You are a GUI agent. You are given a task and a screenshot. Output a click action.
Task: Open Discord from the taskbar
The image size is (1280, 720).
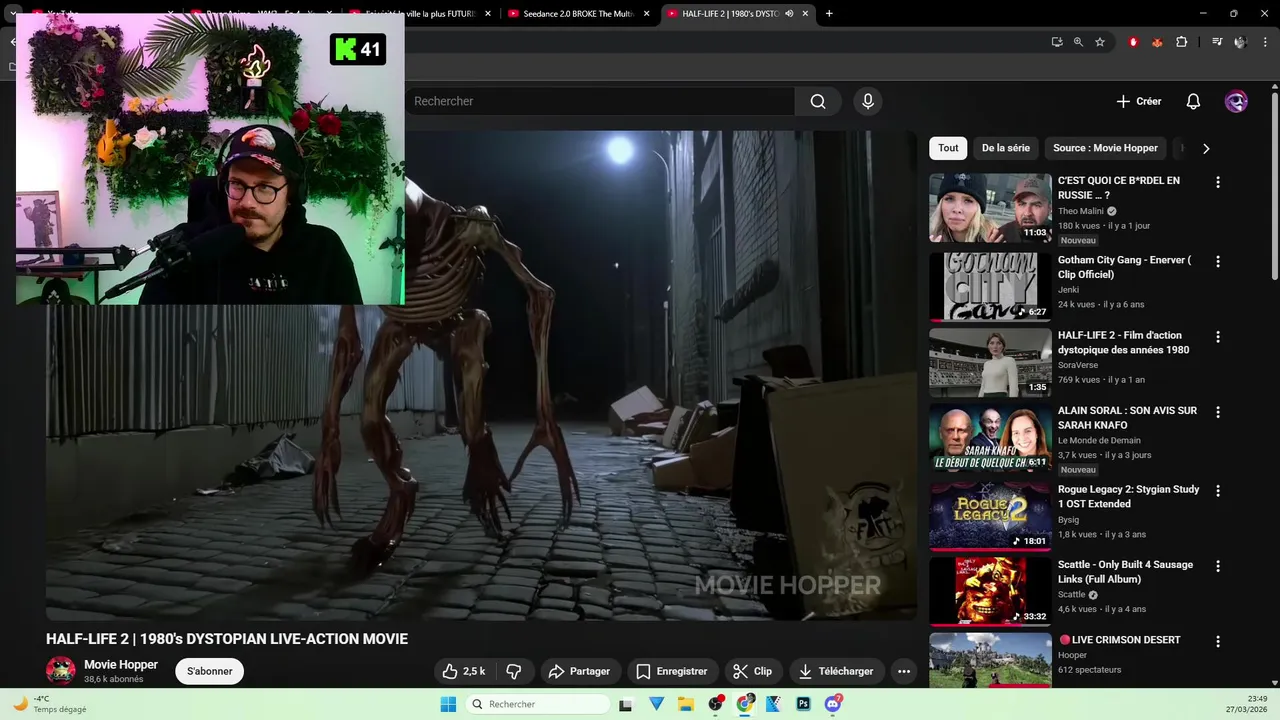coord(833,704)
